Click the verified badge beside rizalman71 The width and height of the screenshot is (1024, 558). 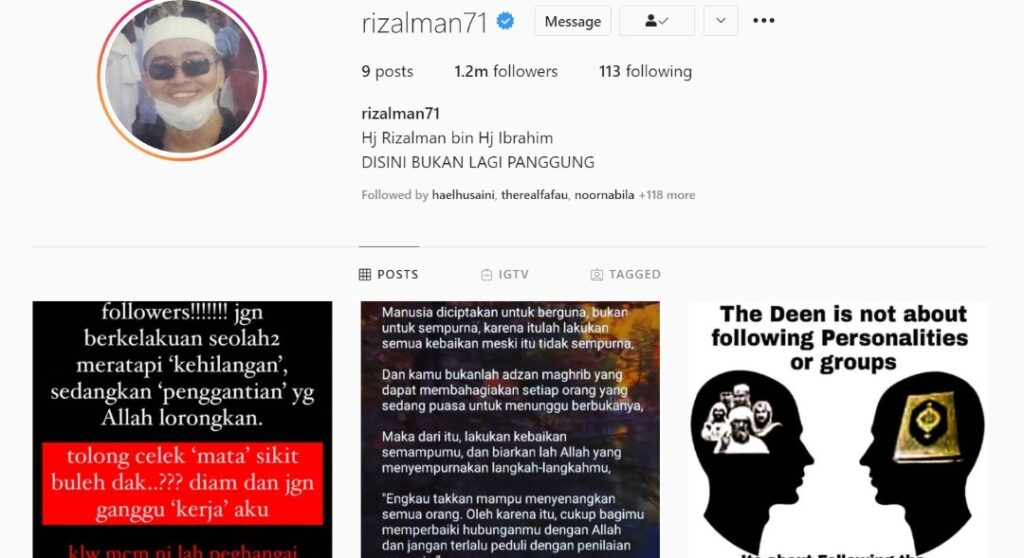click(x=505, y=22)
